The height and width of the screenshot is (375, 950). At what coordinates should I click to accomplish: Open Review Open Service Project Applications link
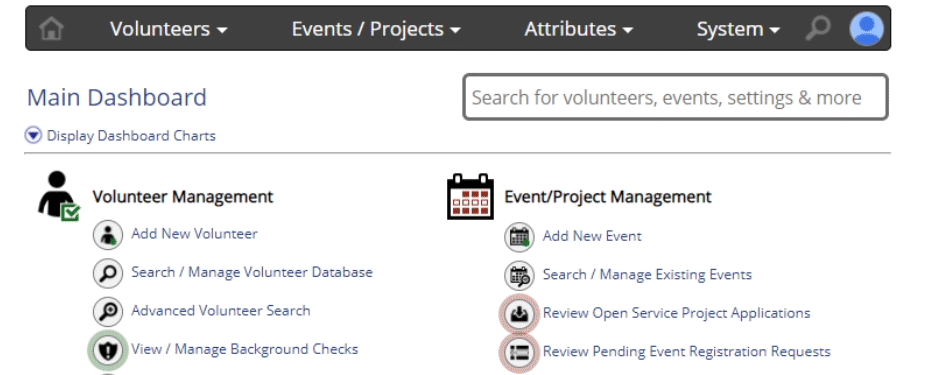(x=676, y=313)
